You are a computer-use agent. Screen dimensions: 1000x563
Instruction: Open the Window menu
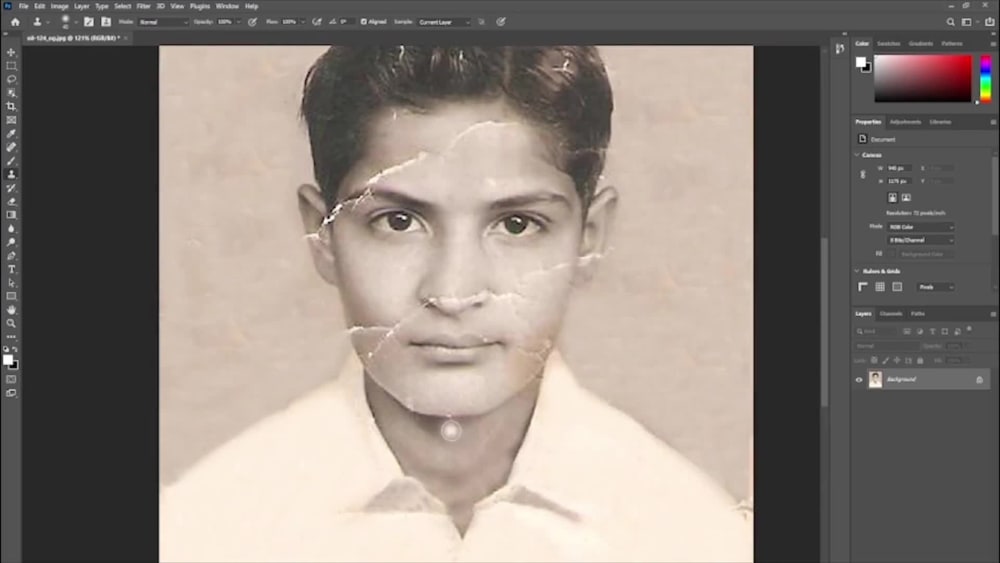pos(227,6)
